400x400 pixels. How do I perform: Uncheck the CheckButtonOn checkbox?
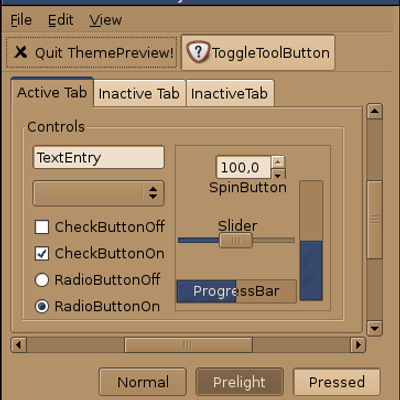pyautogui.click(x=42, y=254)
